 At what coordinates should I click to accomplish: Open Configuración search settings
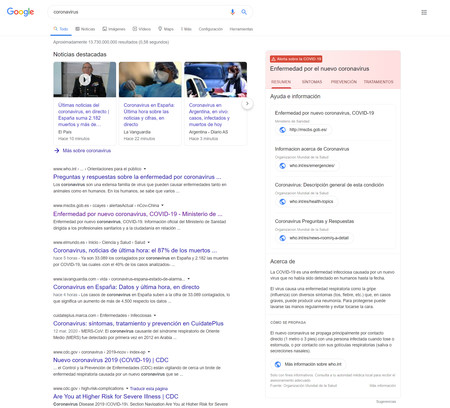(x=211, y=29)
